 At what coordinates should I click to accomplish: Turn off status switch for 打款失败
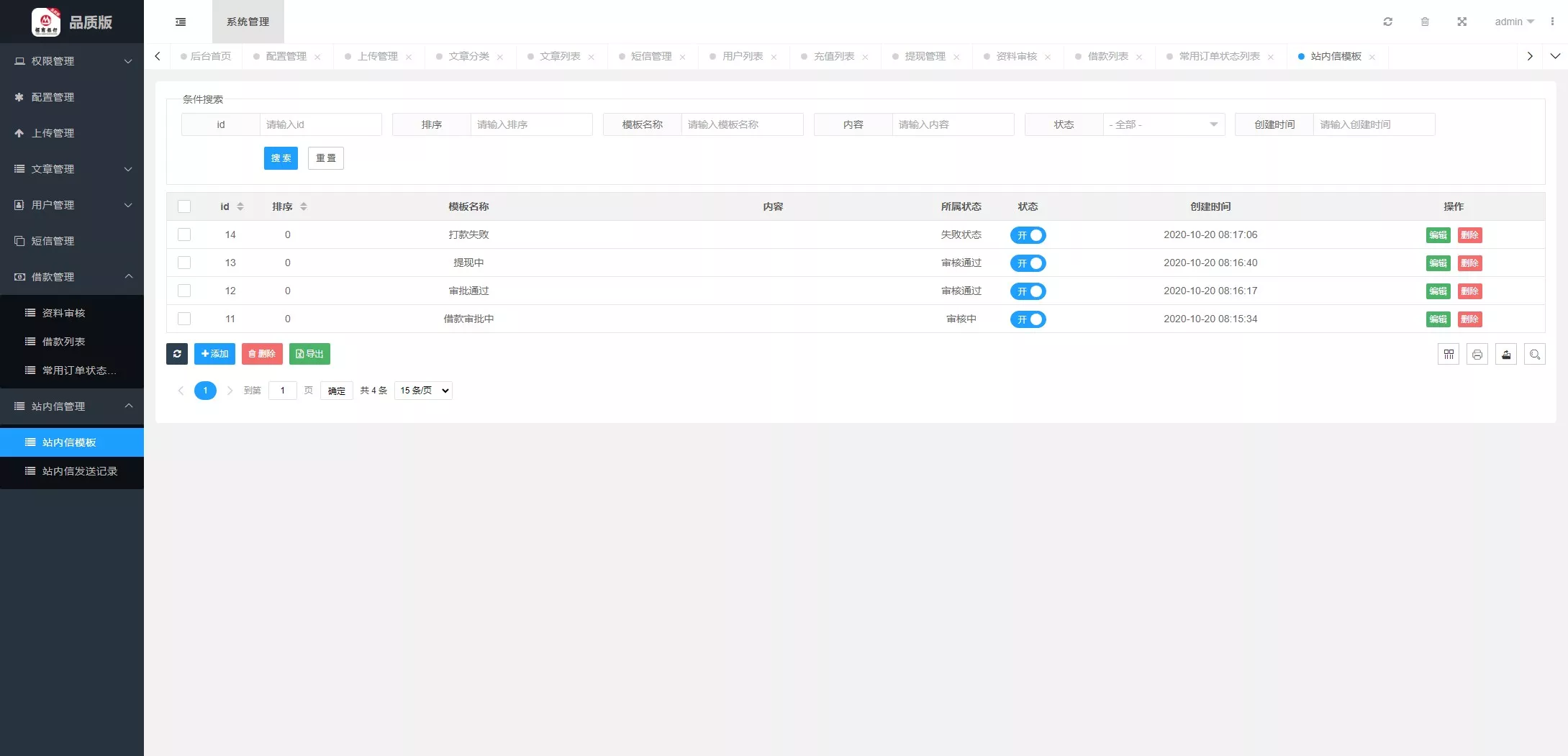[1028, 235]
